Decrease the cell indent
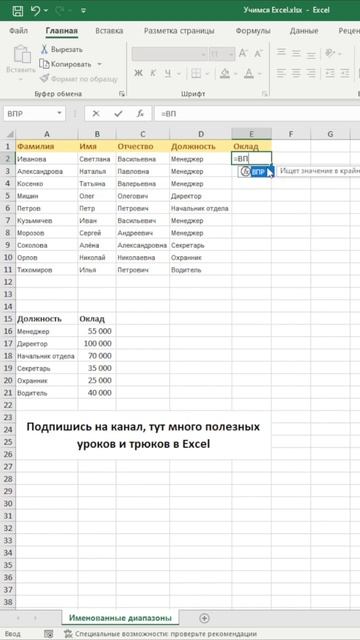360x640 pixels. pyautogui.click(x=330, y=73)
